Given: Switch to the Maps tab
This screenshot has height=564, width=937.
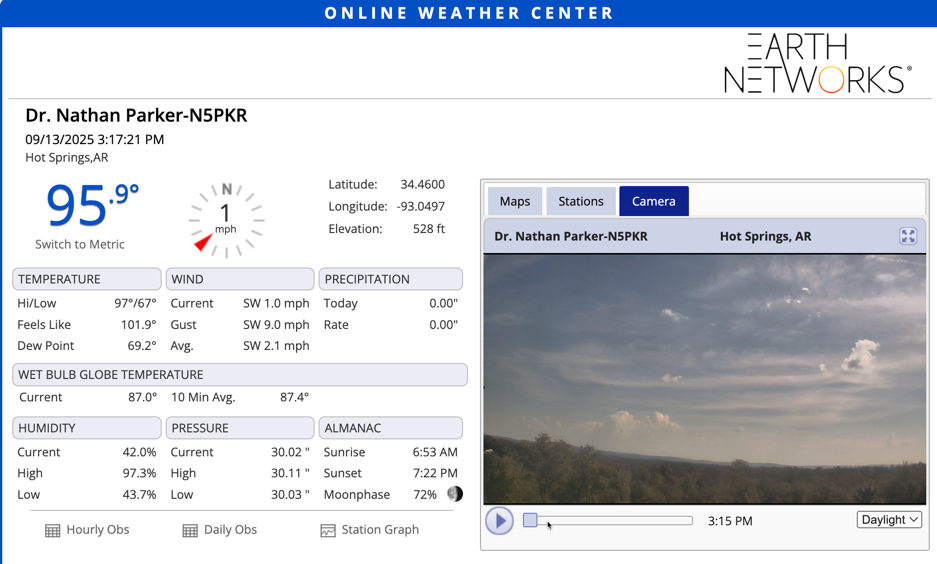Looking at the screenshot, I should click(515, 201).
